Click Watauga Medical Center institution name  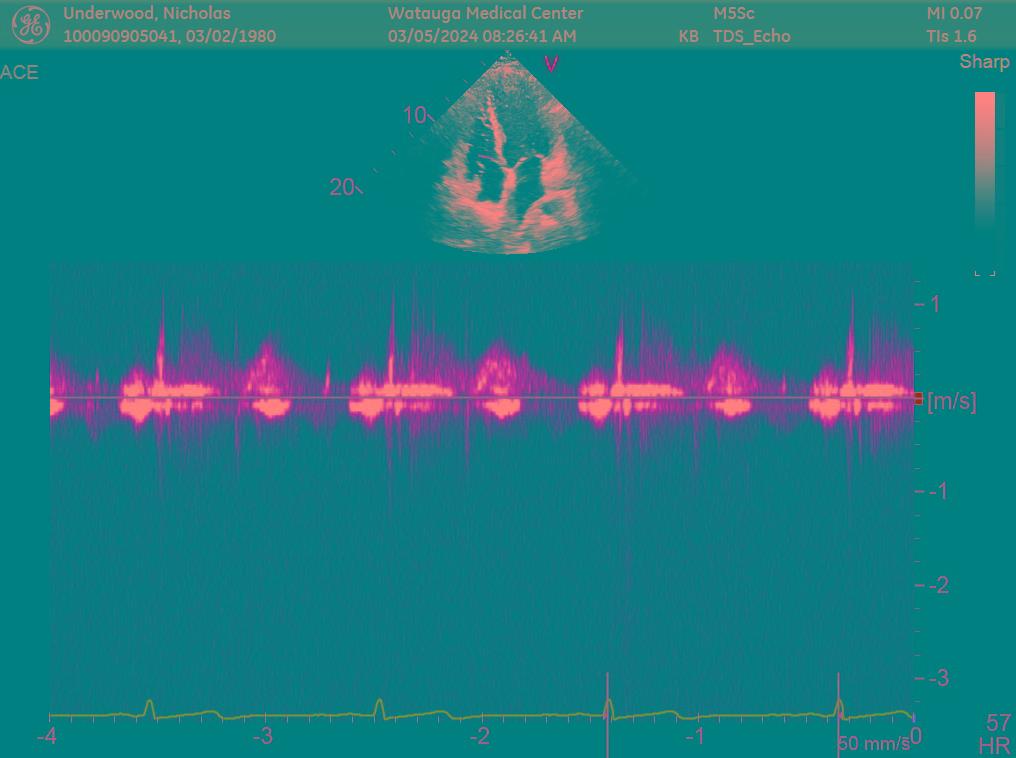(x=485, y=14)
